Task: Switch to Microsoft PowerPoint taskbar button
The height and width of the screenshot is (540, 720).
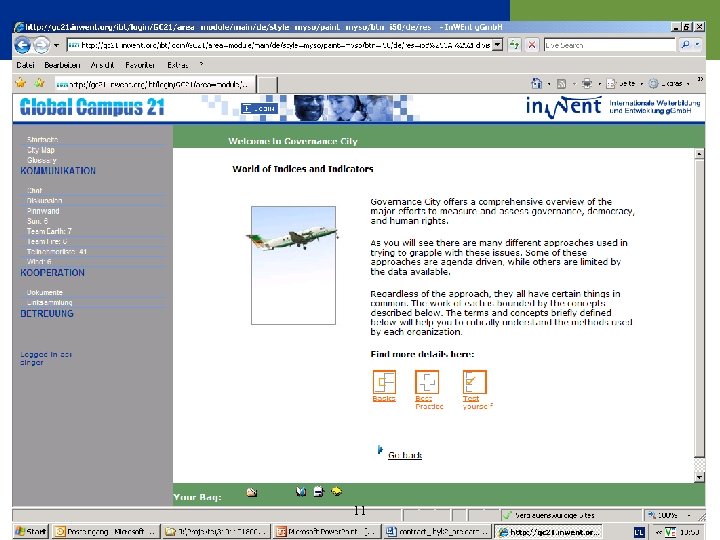Action: 326,532
